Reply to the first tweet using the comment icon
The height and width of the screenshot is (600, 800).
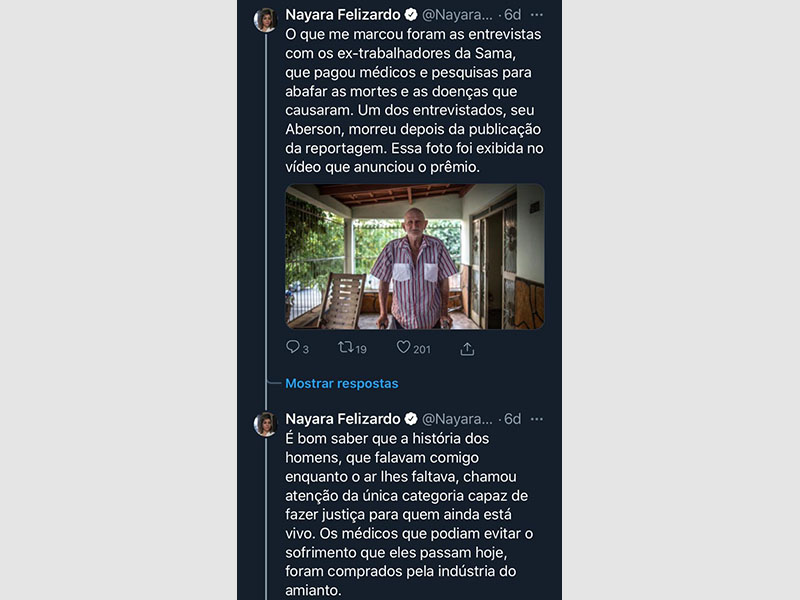coord(293,348)
